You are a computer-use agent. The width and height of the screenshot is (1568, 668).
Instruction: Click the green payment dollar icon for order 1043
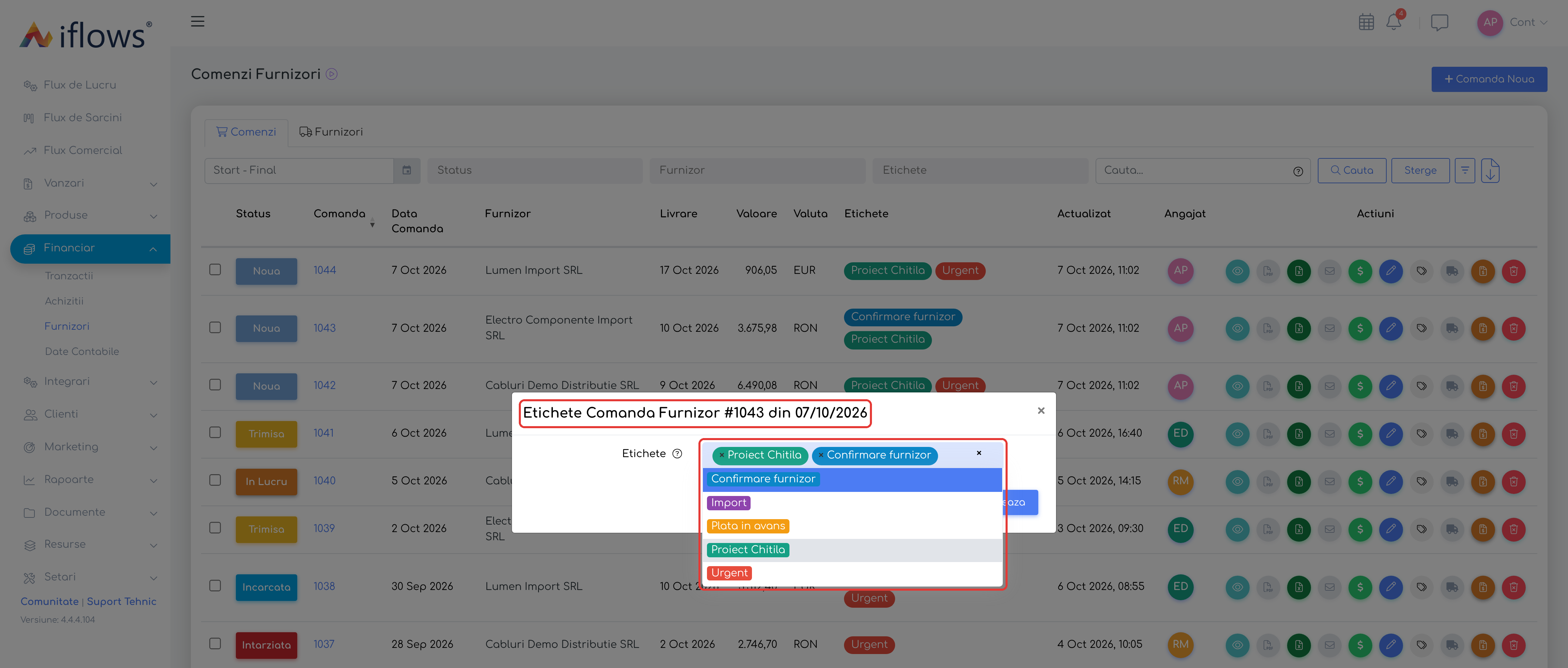(1360, 328)
